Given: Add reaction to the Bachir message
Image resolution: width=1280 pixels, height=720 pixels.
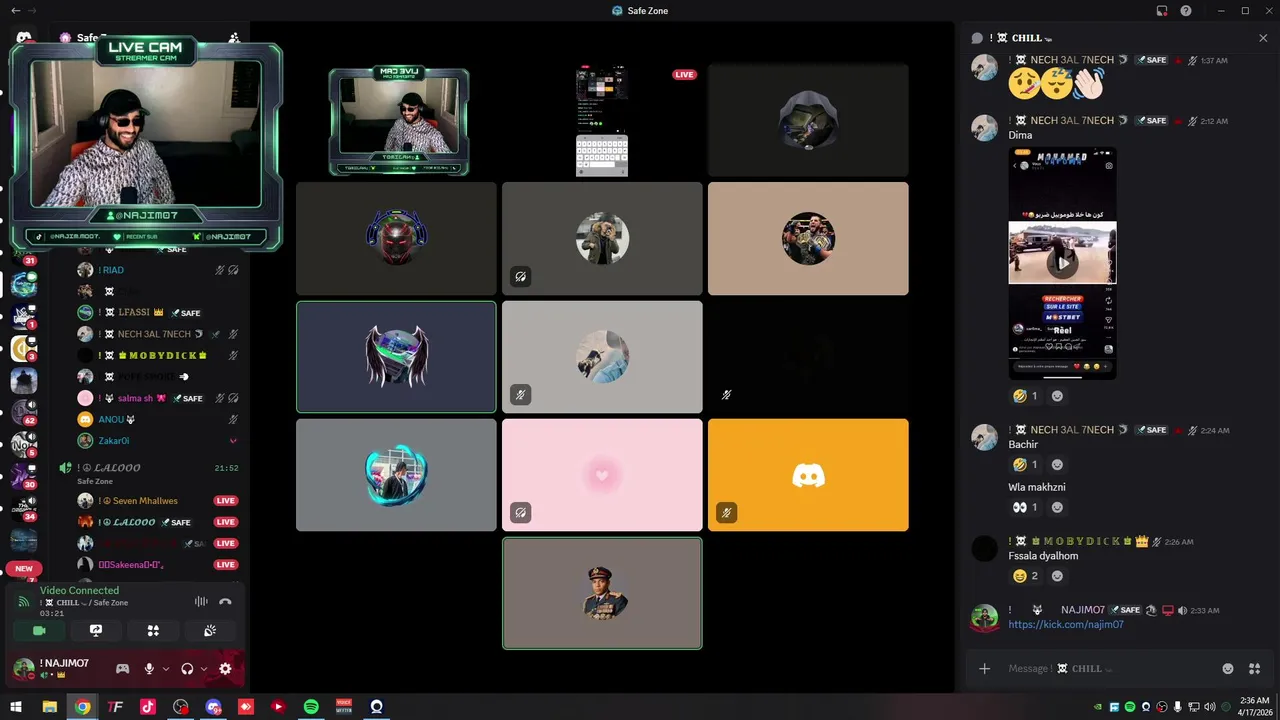Looking at the screenshot, I should coord(1057,465).
